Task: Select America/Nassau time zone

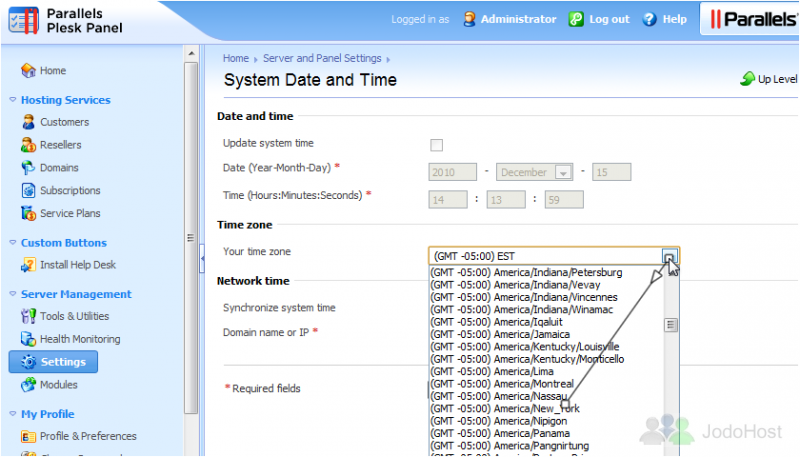Action: pos(546,396)
